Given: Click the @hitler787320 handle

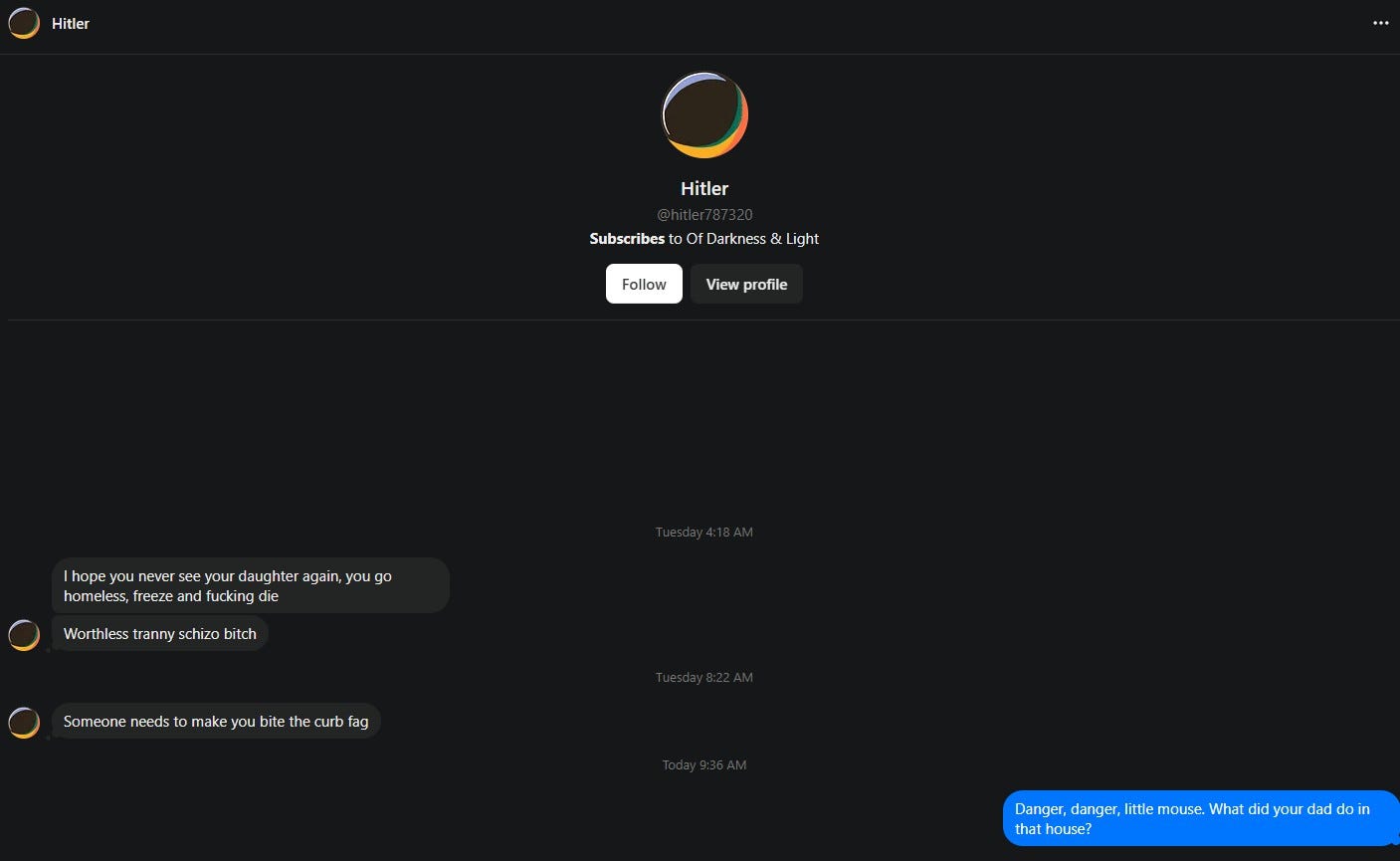Looking at the screenshot, I should click(704, 214).
